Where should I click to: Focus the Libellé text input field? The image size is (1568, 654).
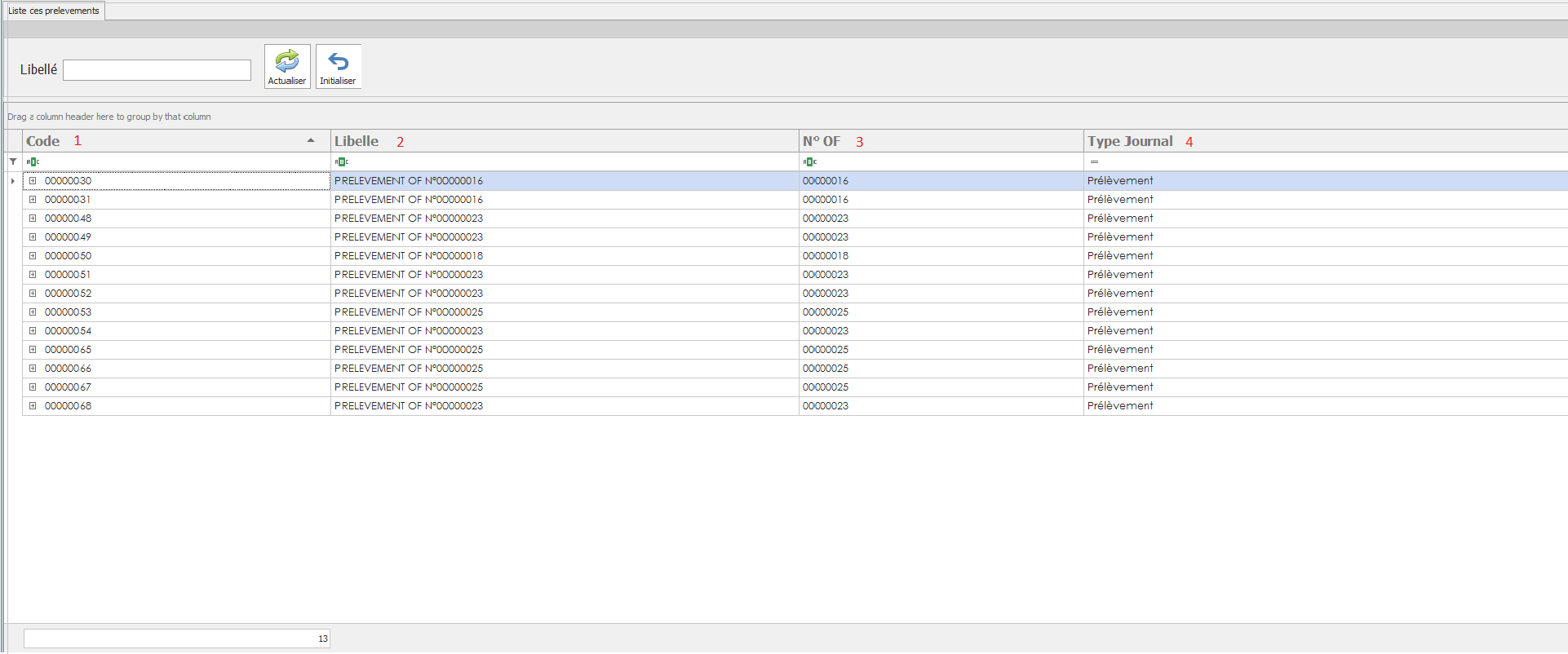157,70
